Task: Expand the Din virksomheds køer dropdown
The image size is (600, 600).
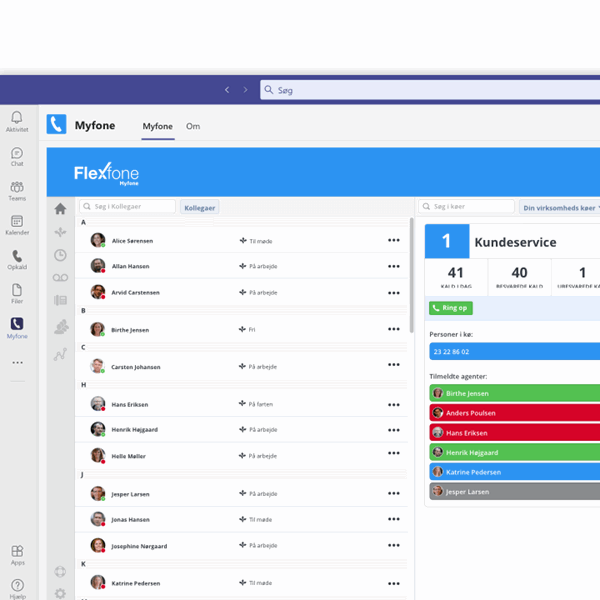Action: (559, 207)
